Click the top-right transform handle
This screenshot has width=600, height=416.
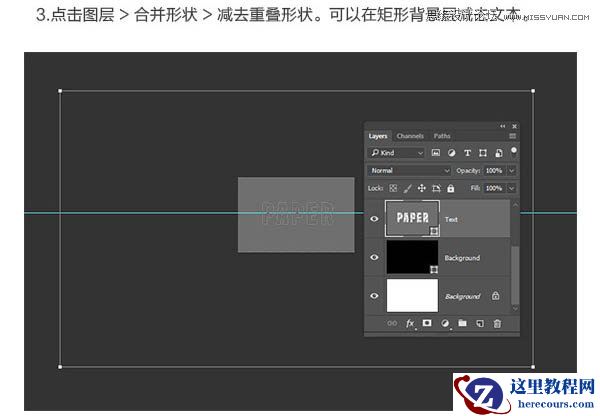click(533, 91)
